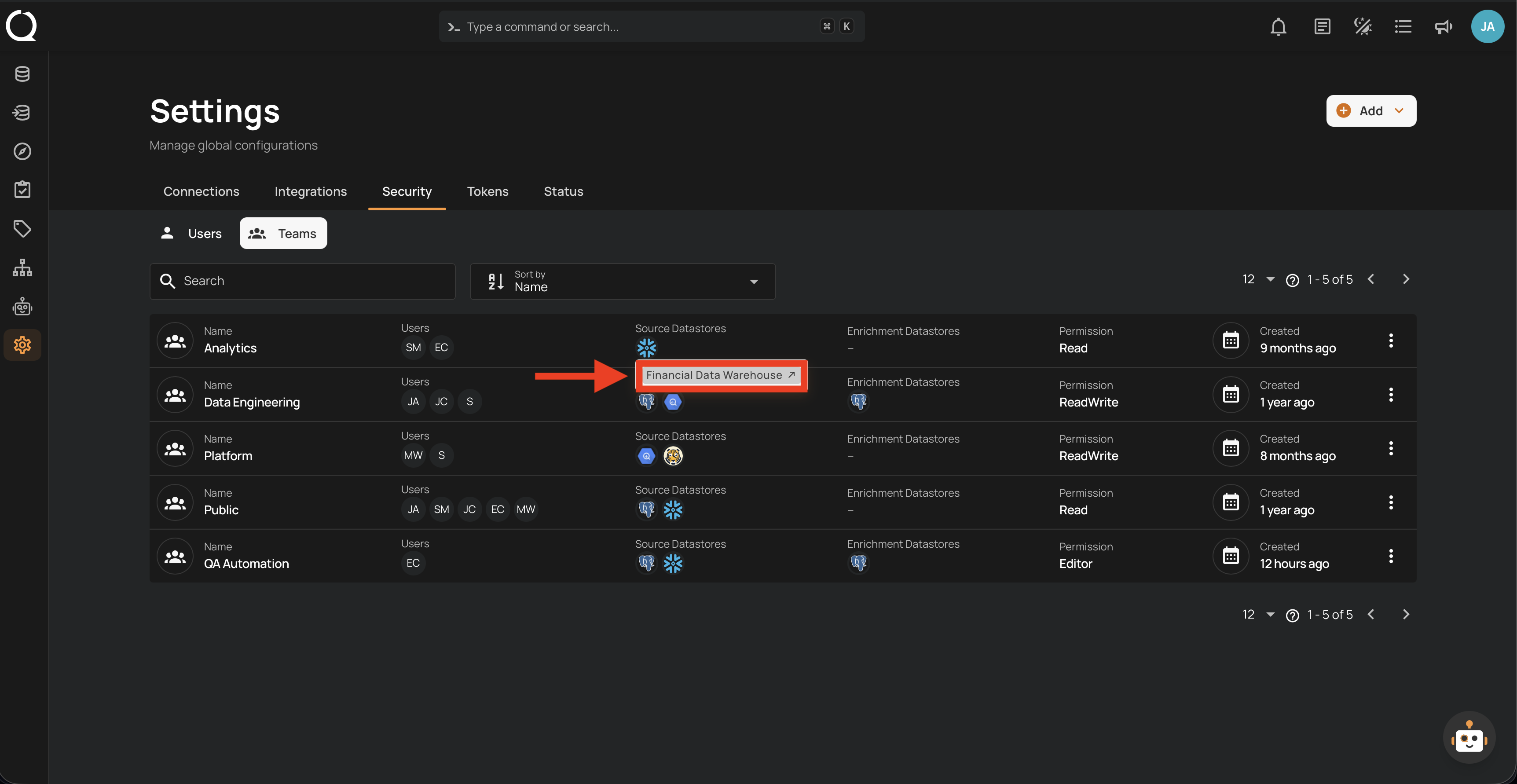Switch to the Integrations tab
This screenshot has width=1517, height=784.
(310, 191)
